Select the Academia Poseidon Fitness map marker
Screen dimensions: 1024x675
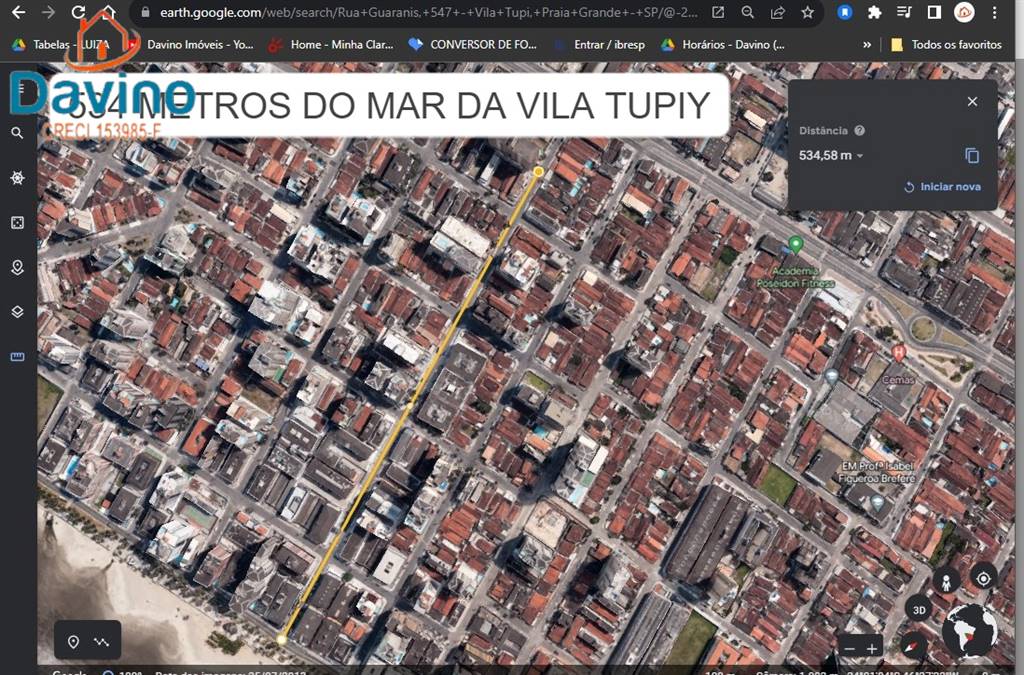(x=795, y=244)
